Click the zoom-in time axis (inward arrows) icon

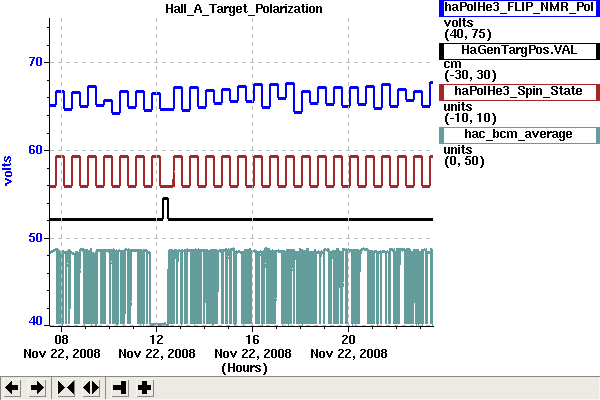coord(66,388)
